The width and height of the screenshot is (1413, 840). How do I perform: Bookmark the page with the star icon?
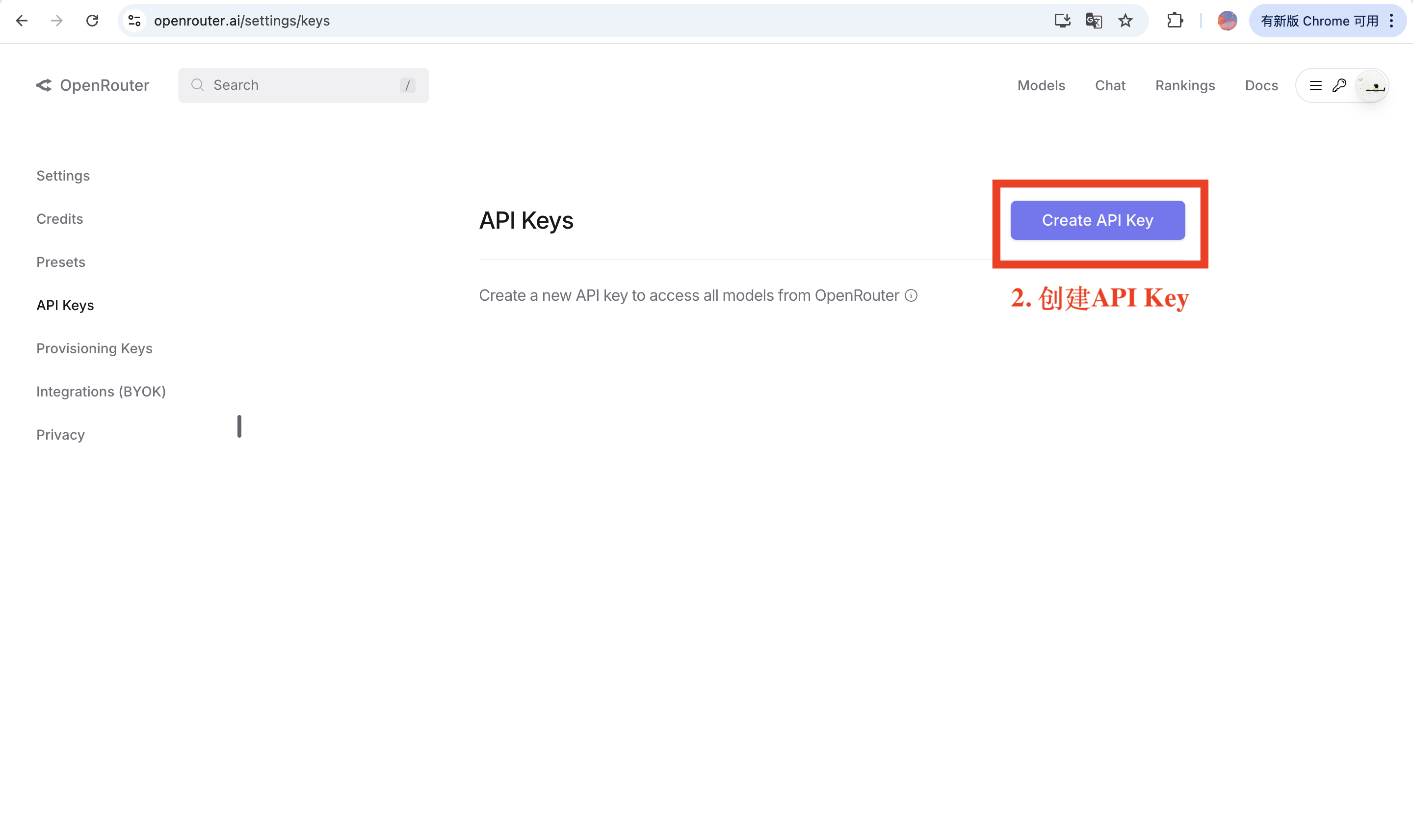coord(1125,21)
